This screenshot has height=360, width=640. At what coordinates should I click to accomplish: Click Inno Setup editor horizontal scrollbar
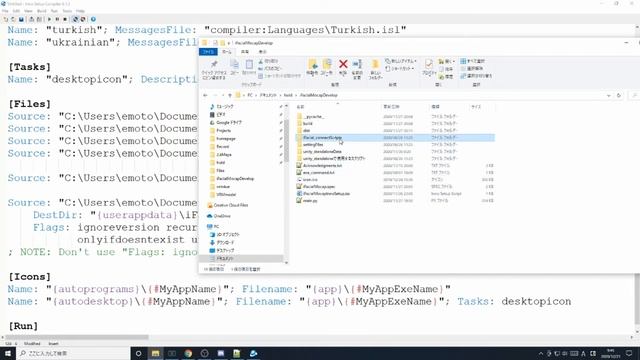78,337
